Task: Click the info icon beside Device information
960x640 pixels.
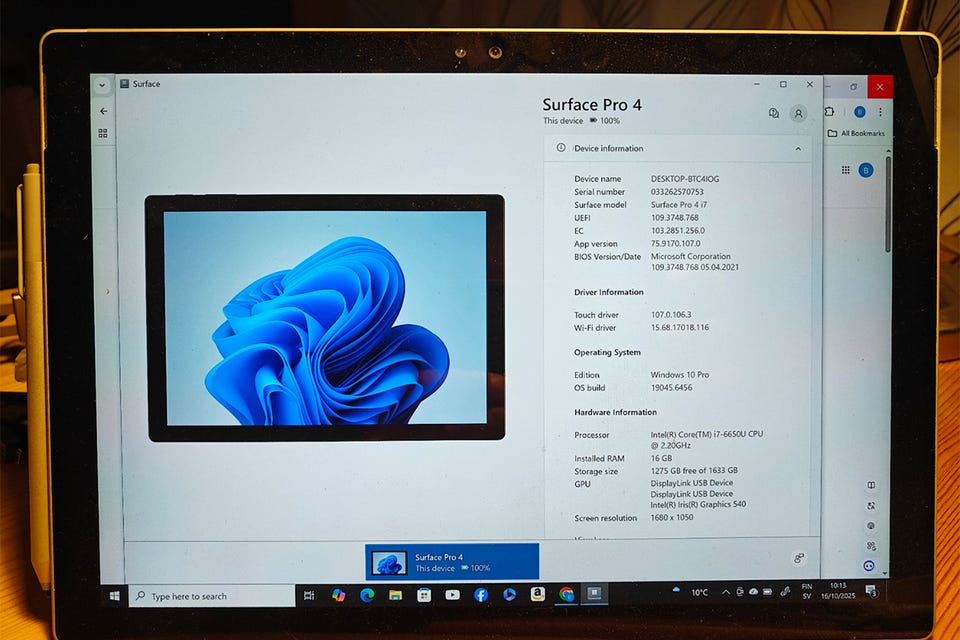Action: coord(561,148)
